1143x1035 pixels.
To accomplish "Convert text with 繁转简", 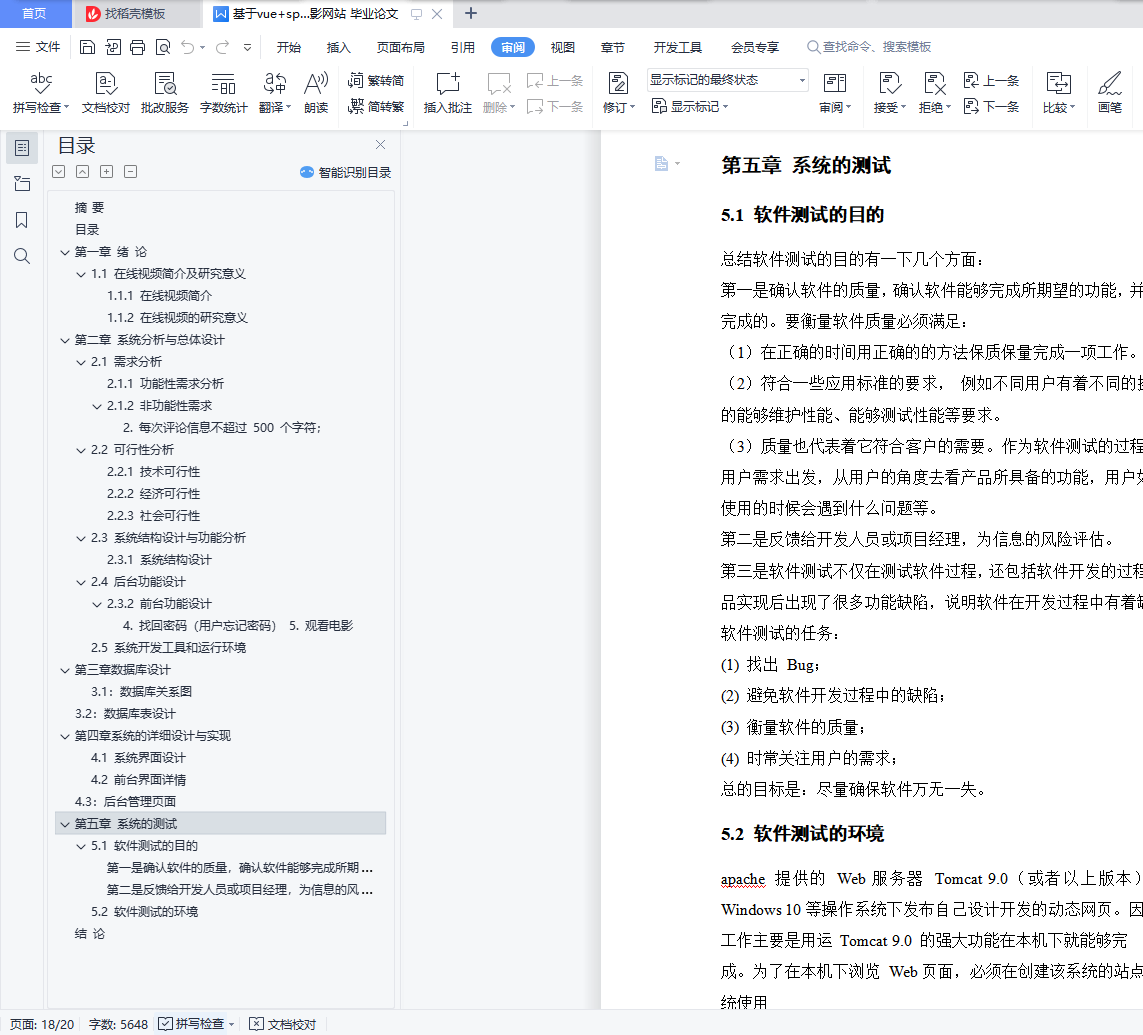I will pos(376,80).
